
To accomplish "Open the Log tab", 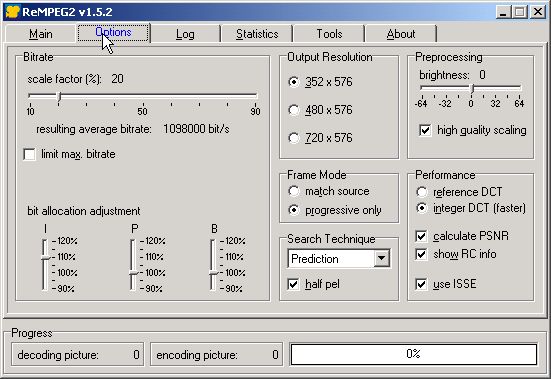I will [185, 34].
